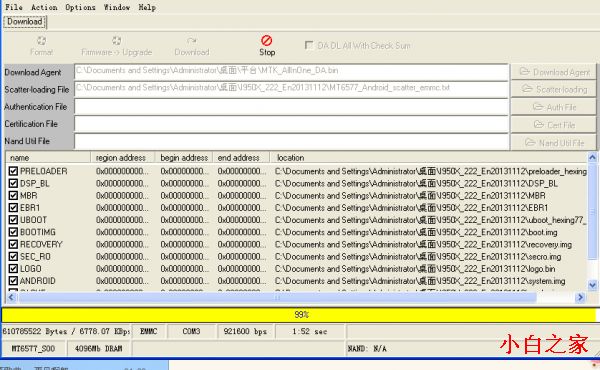Click the EMMC status bar cell
This screenshot has width=600, height=370.
148,331
